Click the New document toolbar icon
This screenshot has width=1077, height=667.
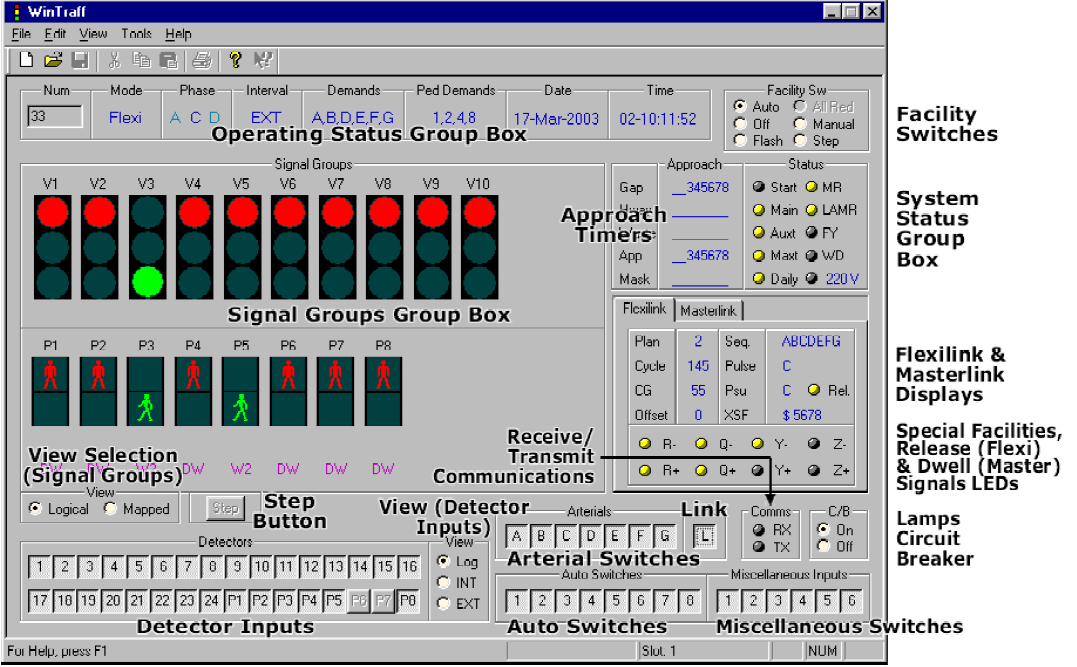[x=26, y=60]
